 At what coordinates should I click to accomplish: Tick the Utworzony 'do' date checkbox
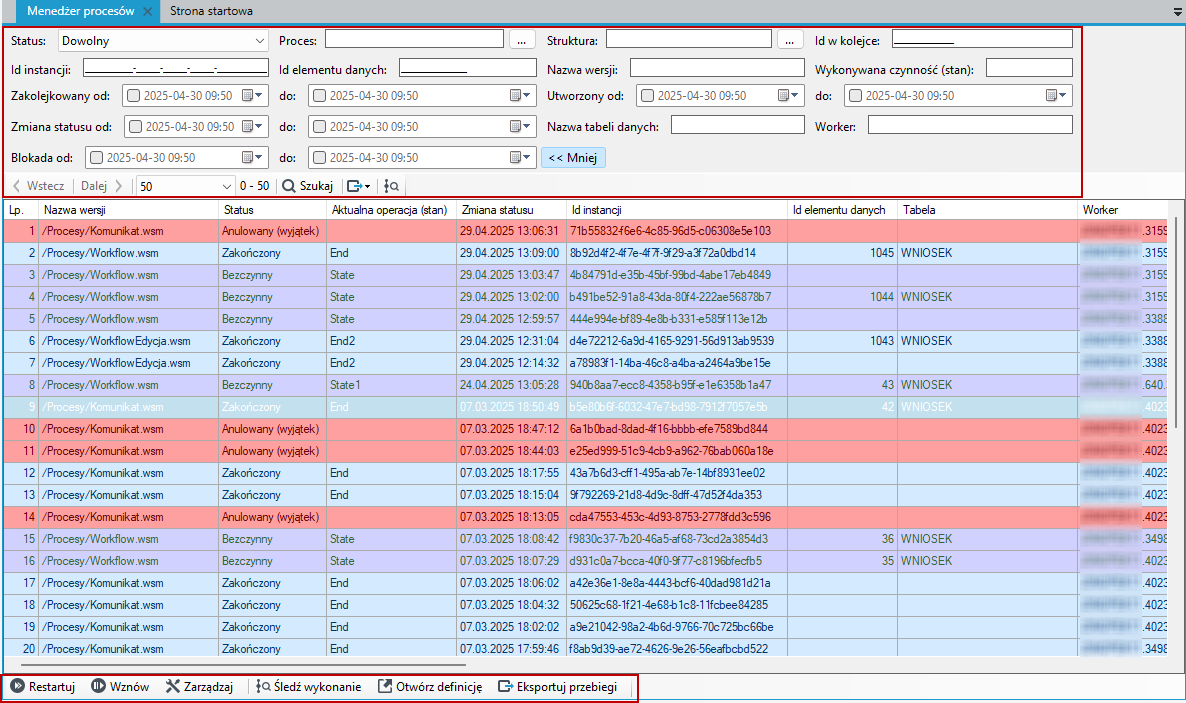pos(855,95)
